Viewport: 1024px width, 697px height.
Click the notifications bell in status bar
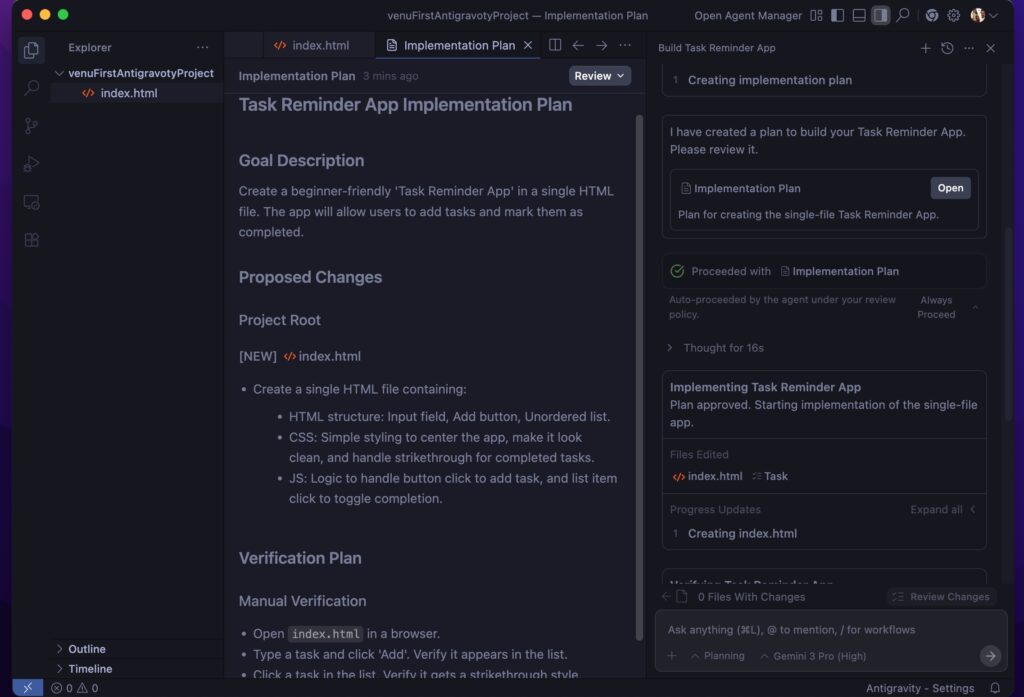pos(995,688)
